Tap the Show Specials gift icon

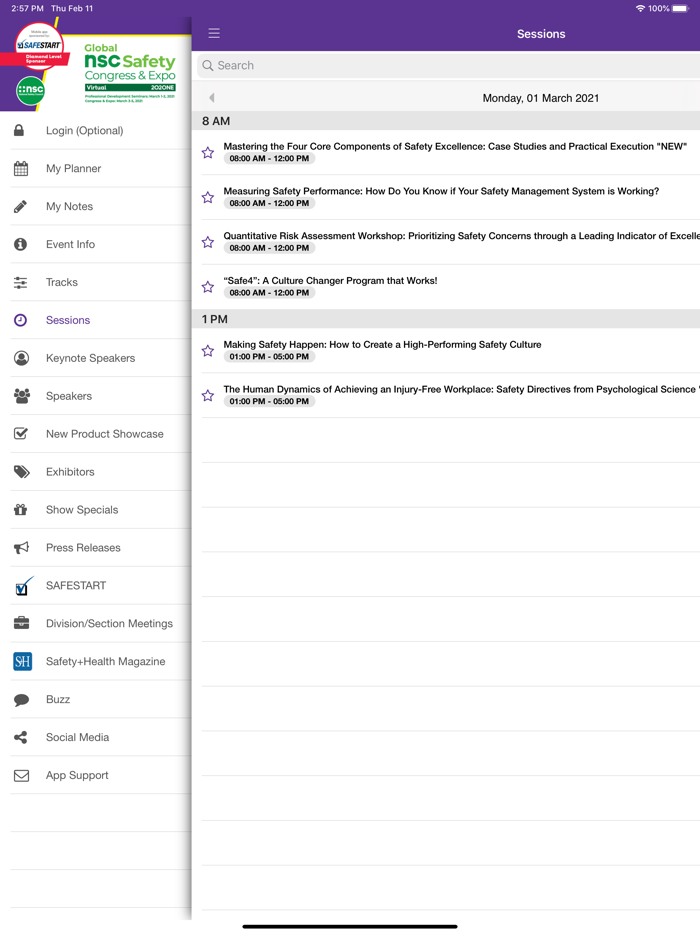click(x=21, y=510)
